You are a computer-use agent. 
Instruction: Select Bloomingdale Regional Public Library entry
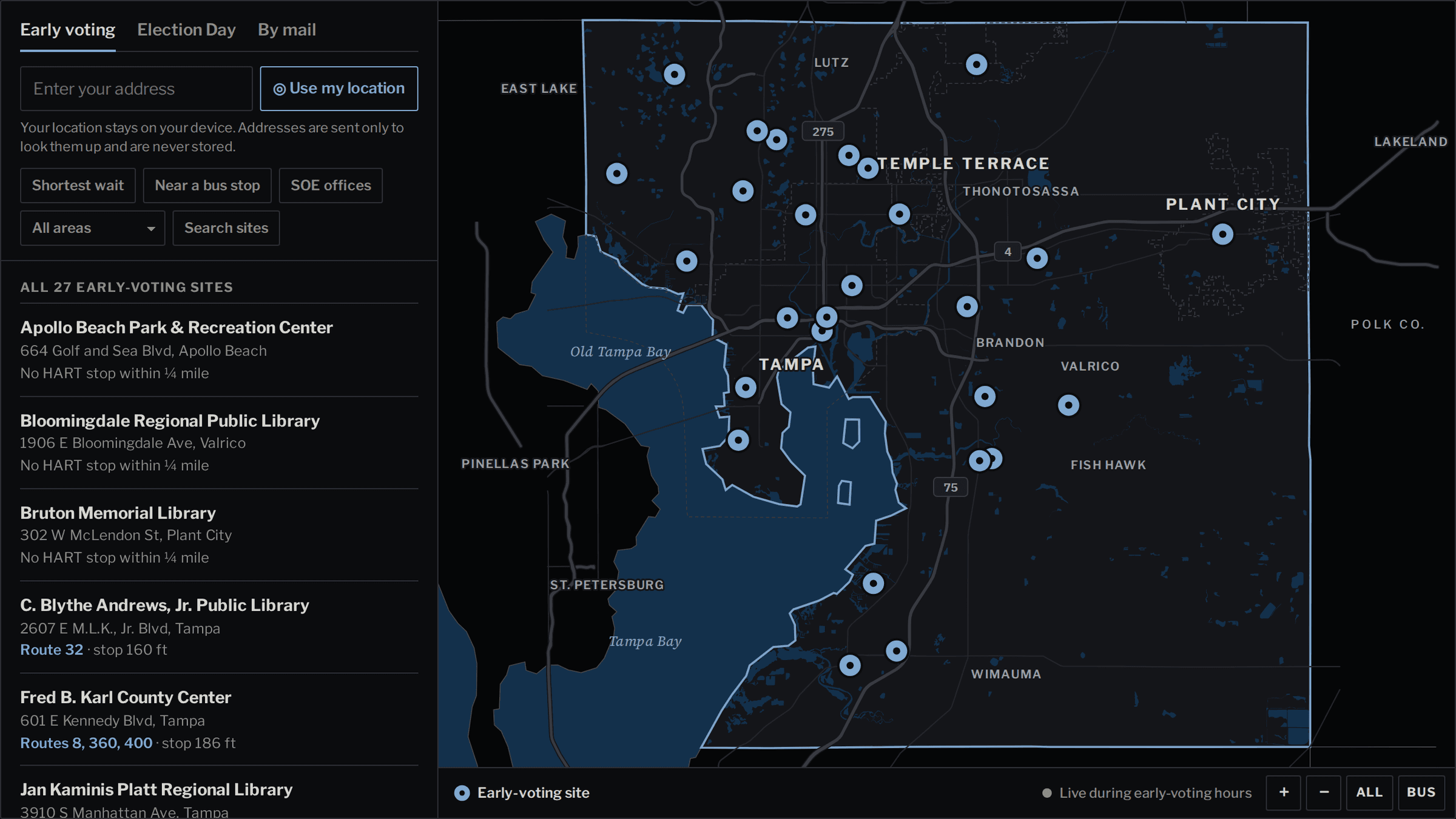[x=219, y=443]
